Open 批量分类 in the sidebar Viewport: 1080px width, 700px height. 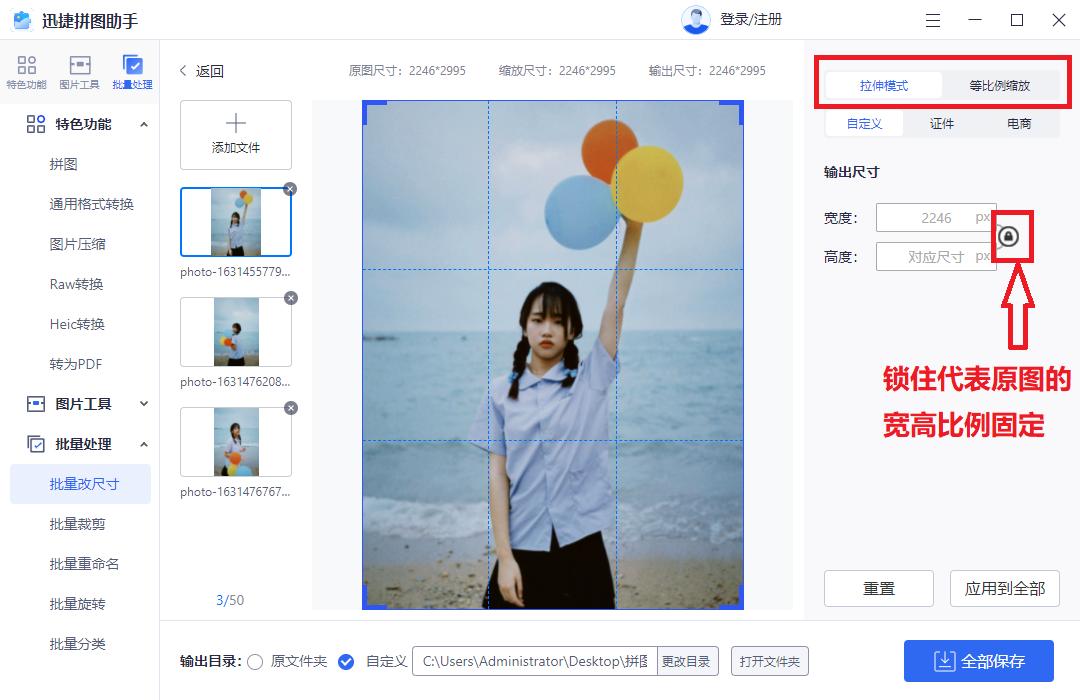click(77, 644)
